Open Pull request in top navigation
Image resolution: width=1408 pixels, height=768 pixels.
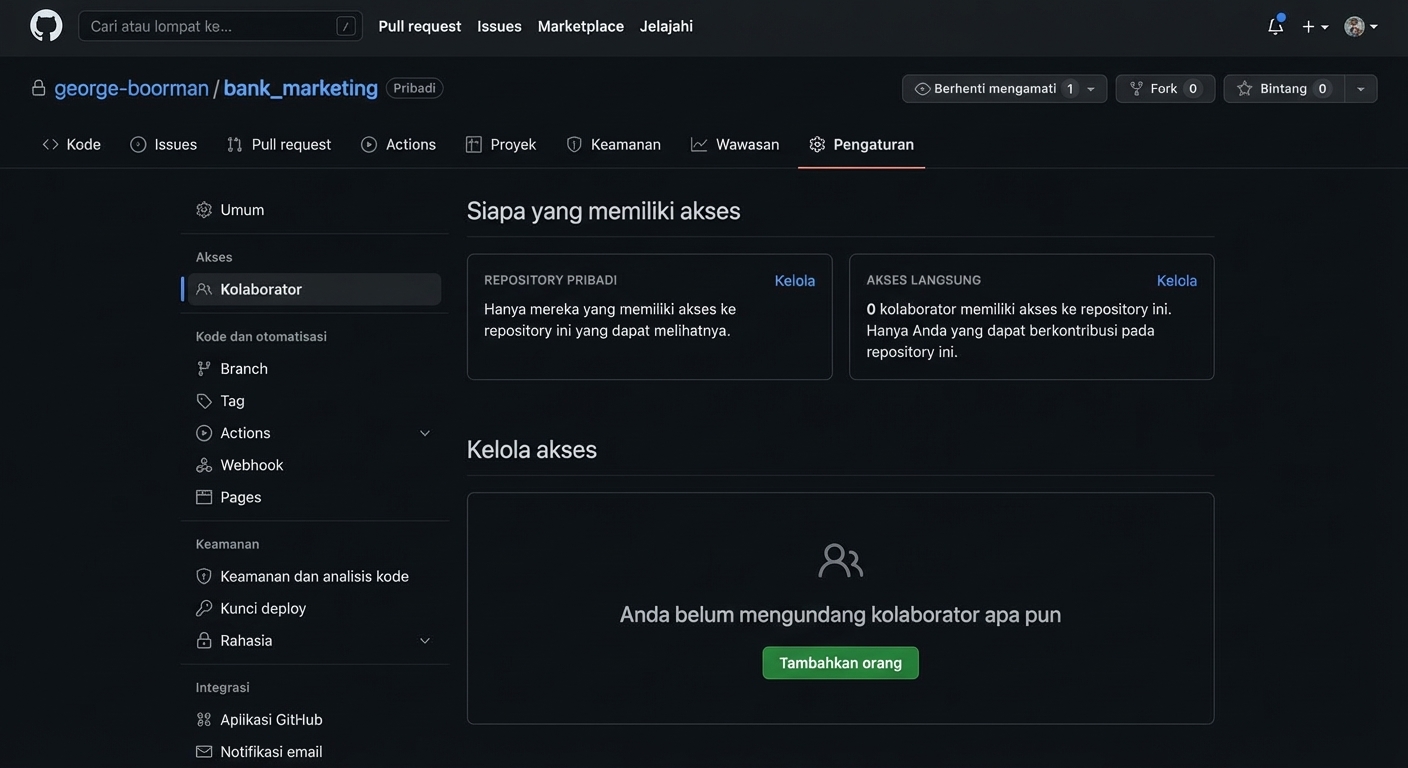pyautogui.click(x=420, y=26)
